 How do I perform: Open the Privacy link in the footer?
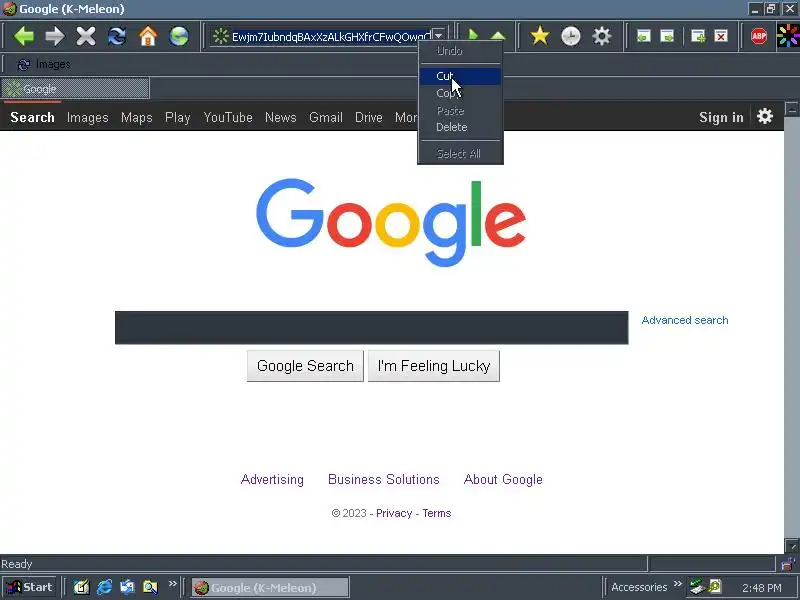[394, 513]
